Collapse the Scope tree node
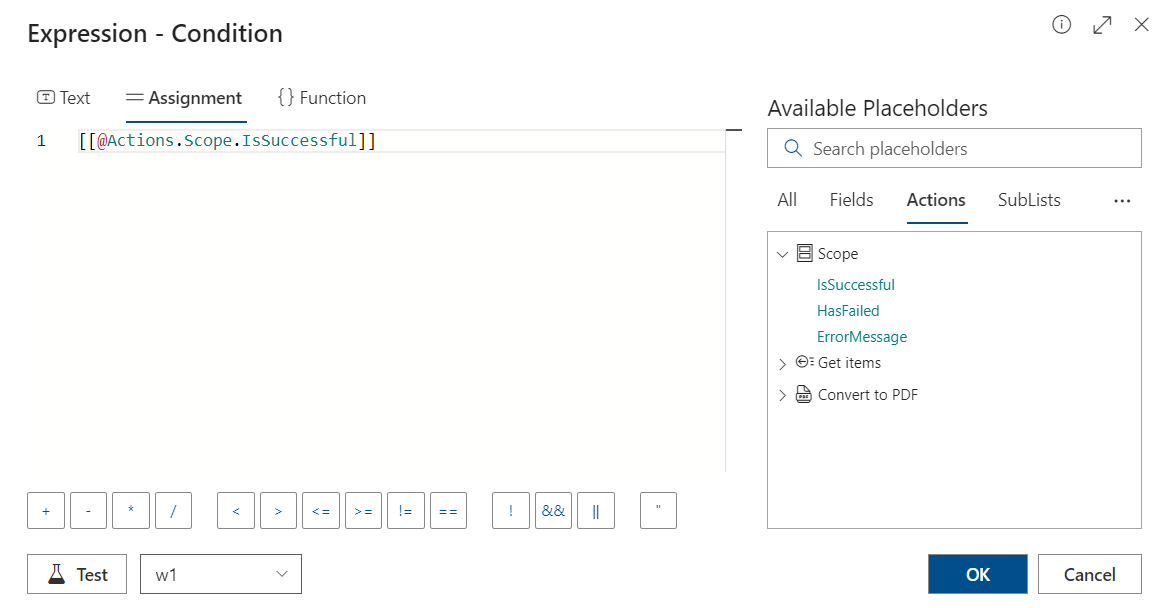 click(782, 255)
